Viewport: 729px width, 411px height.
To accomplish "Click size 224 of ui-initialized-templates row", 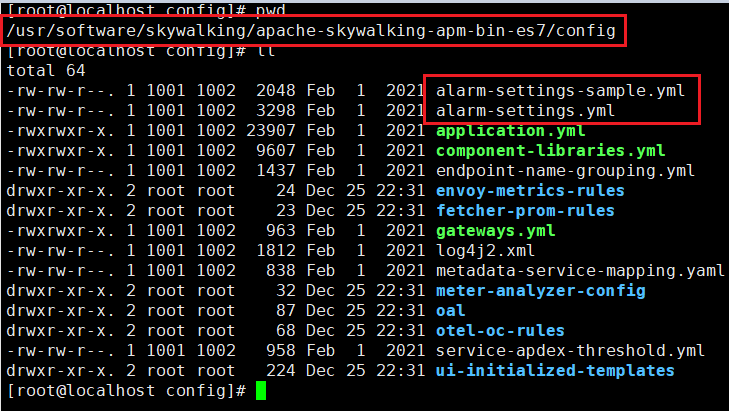I will point(281,371).
